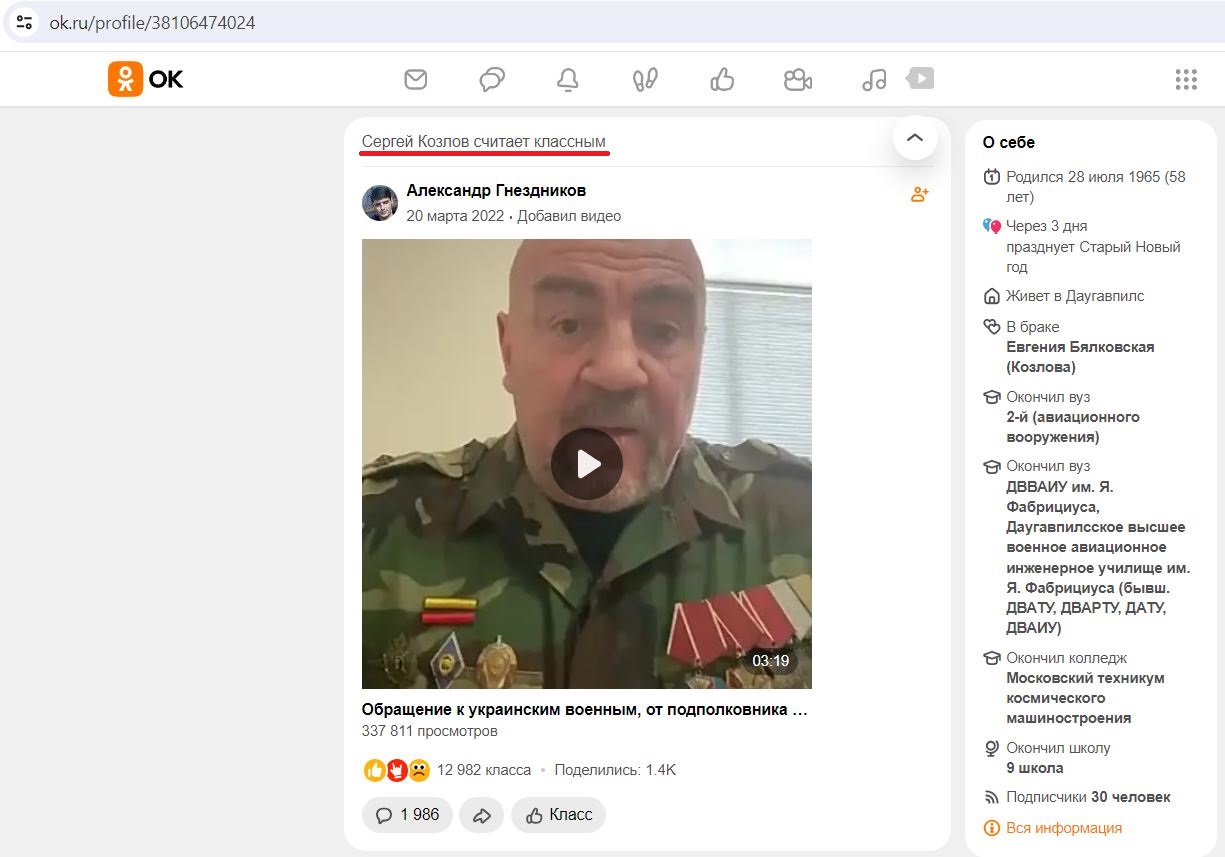Open the guests footprints icon
Screen dimensions: 1225x857
[645, 80]
